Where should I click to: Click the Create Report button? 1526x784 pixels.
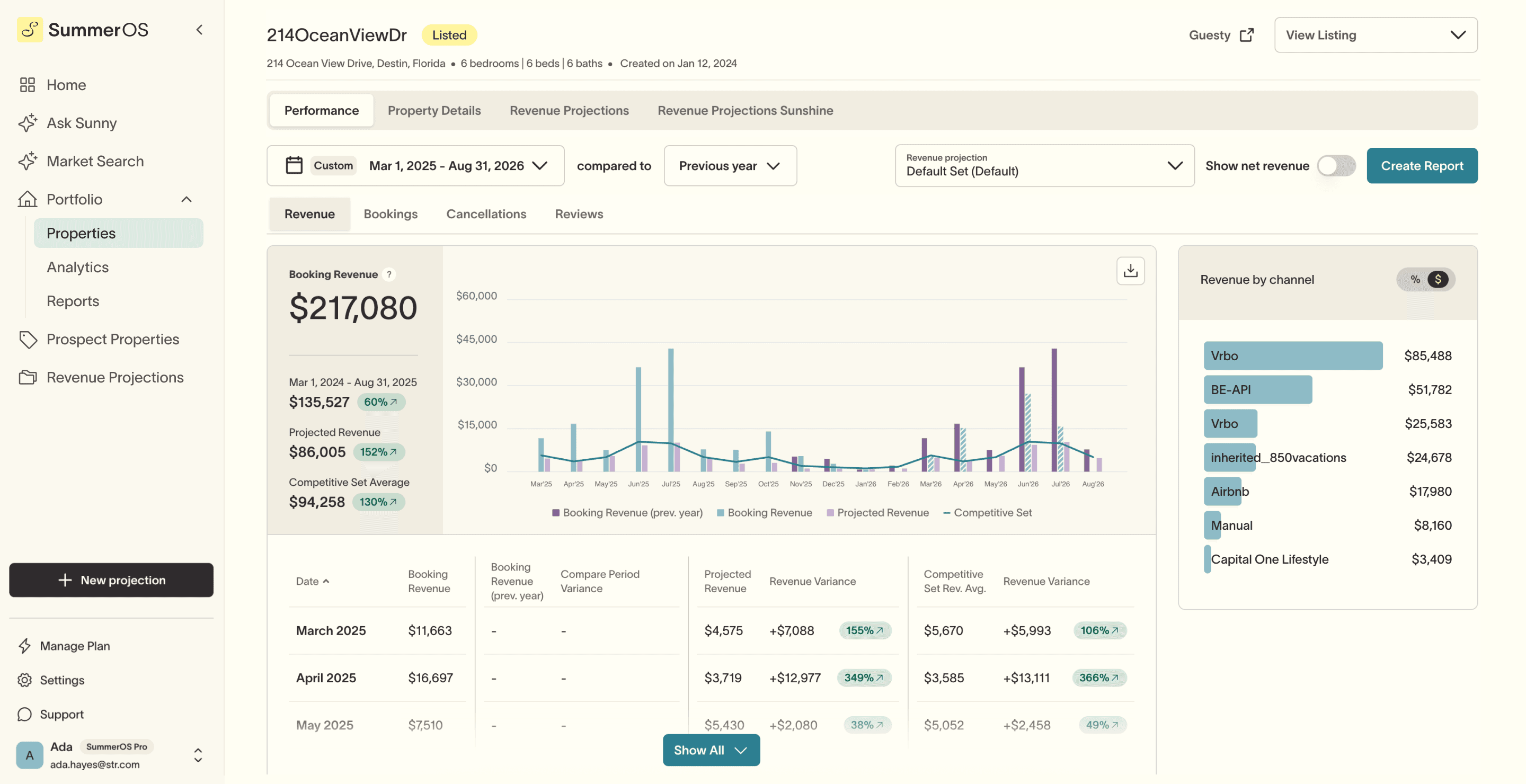pyautogui.click(x=1422, y=166)
